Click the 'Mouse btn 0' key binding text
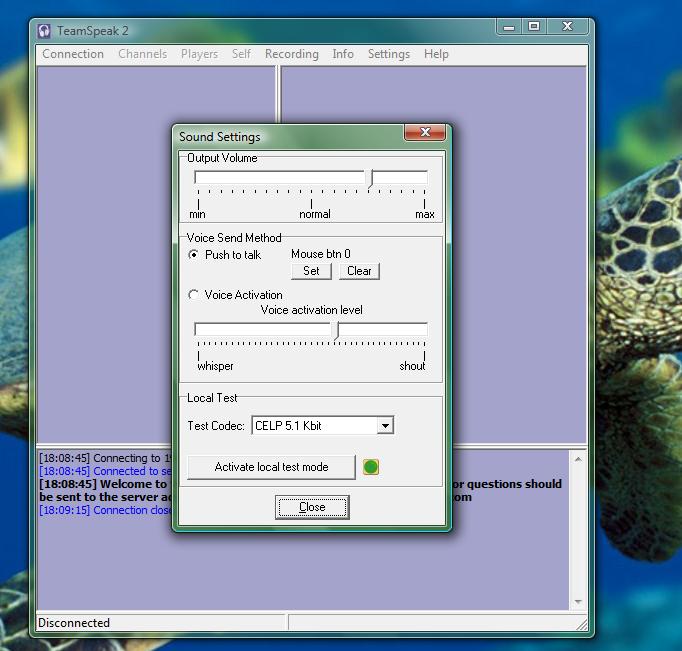This screenshot has height=651, width=682. point(321,254)
